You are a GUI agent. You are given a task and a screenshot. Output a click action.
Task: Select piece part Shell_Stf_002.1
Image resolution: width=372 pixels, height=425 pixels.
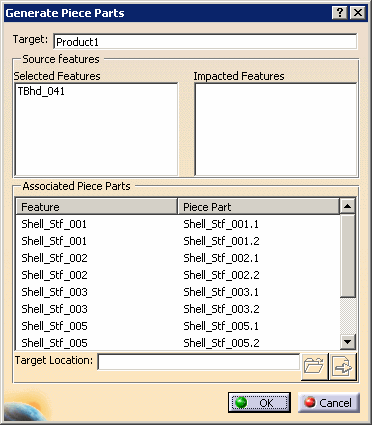coord(221,258)
